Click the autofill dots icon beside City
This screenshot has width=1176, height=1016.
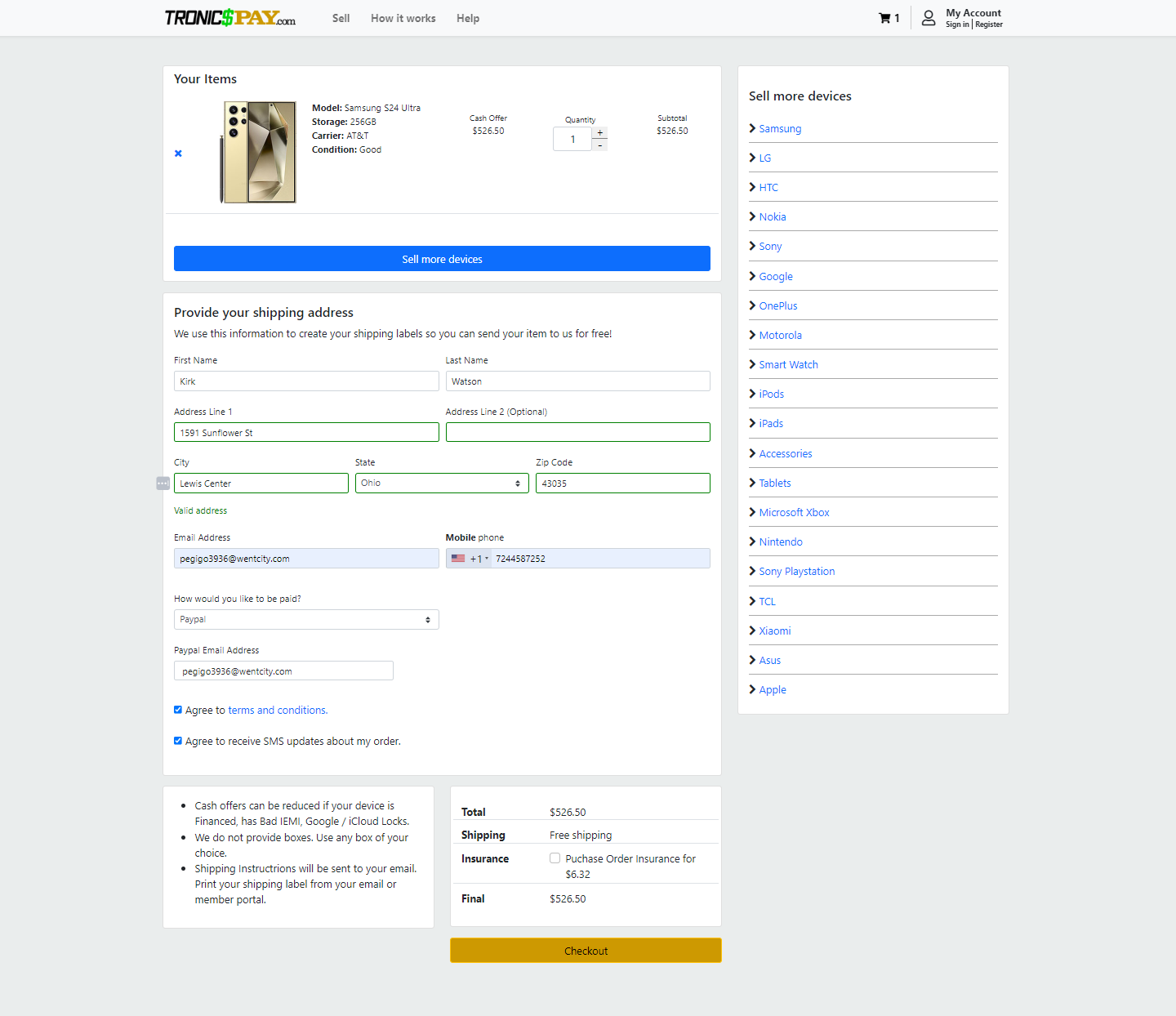pos(163,483)
